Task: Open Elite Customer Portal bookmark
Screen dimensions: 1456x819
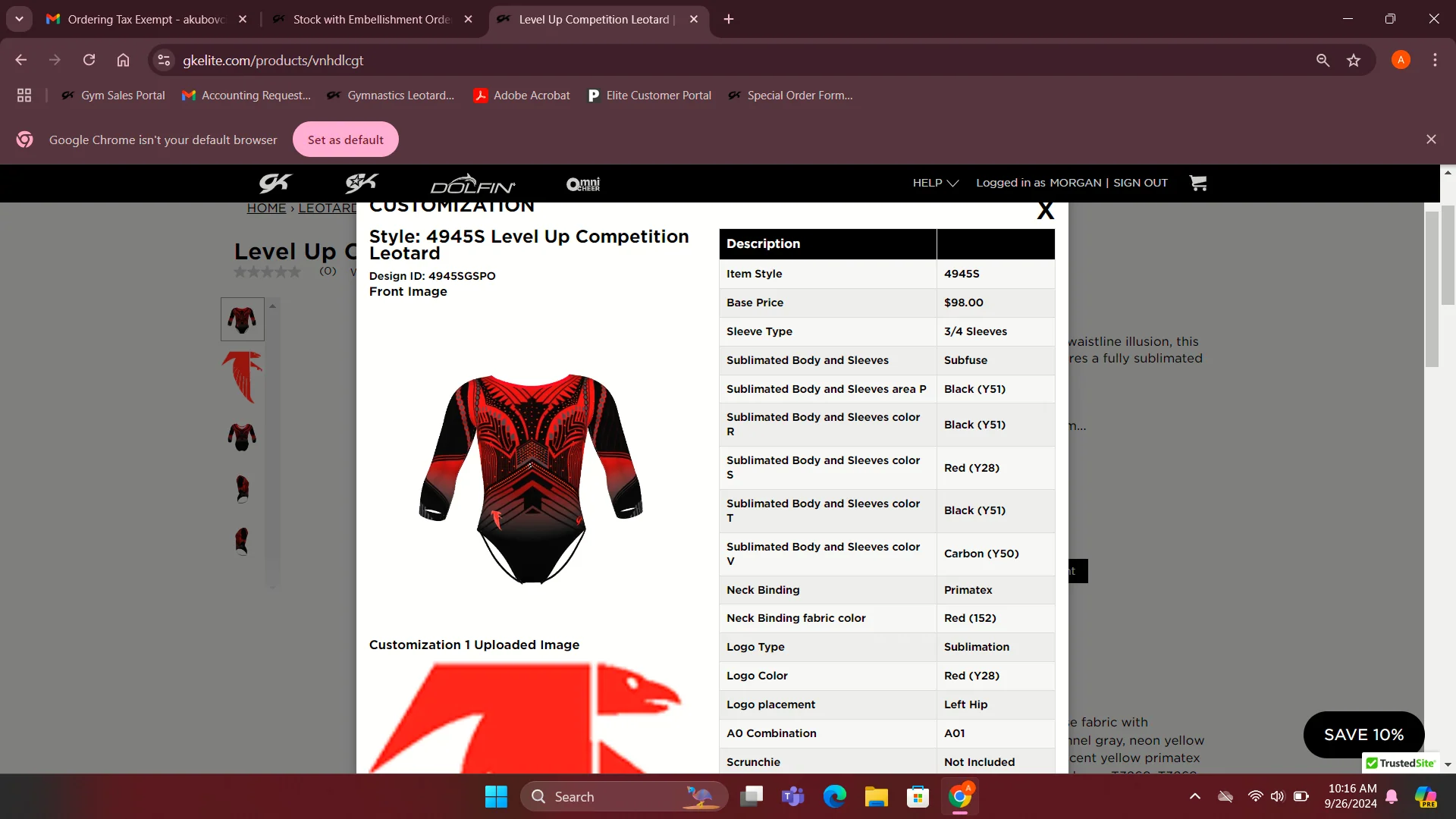Action: tap(650, 95)
